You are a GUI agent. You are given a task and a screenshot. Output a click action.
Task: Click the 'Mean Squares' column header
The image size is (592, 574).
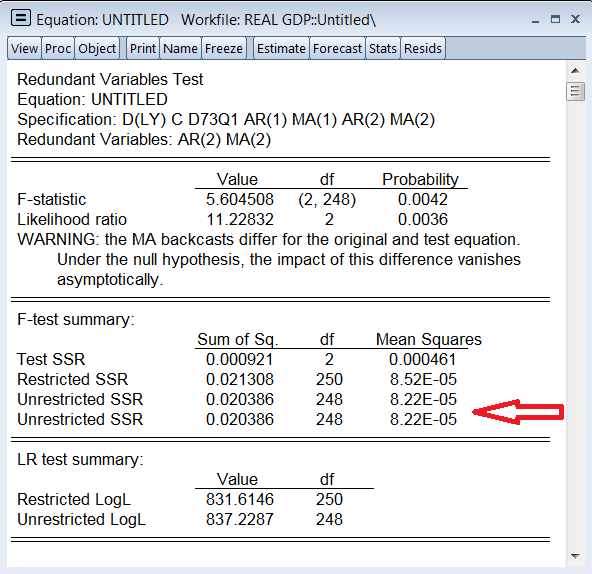pos(429,339)
